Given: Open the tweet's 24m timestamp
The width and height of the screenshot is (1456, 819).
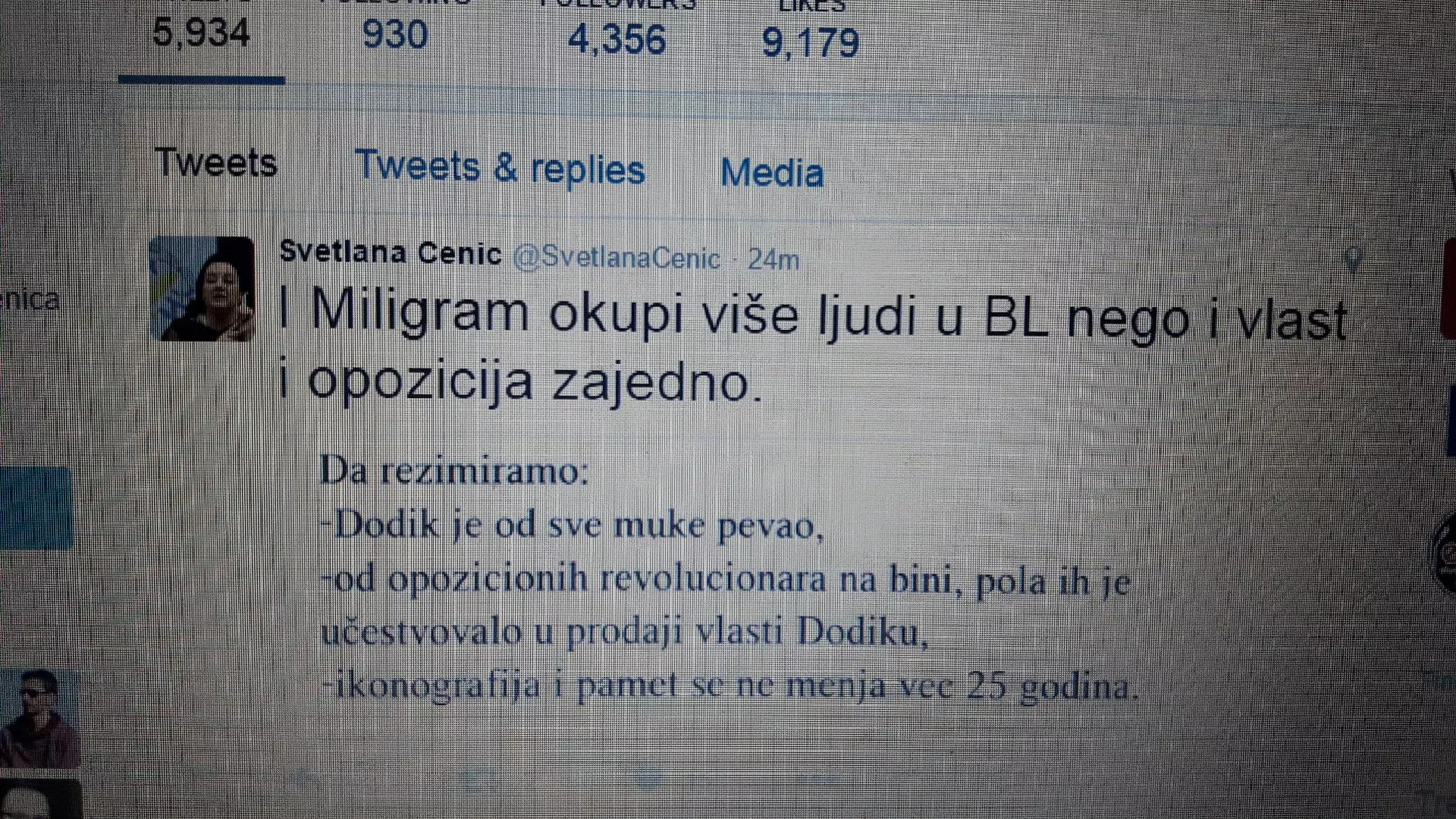Looking at the screenshot, I should point(773,260).
